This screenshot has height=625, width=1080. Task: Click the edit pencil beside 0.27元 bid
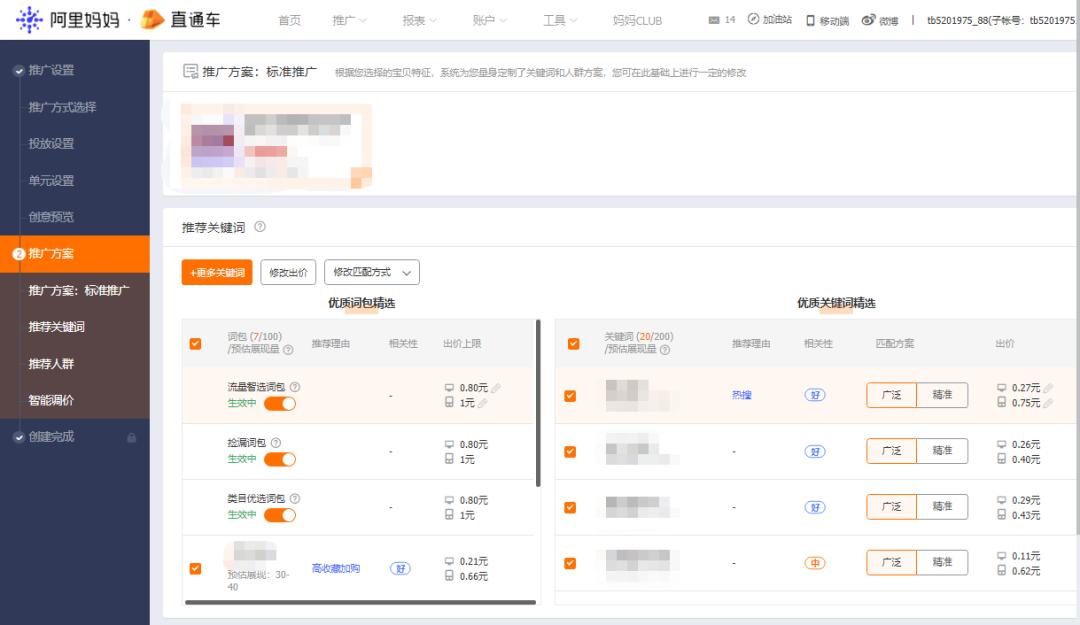click(x=1046, y=388)
